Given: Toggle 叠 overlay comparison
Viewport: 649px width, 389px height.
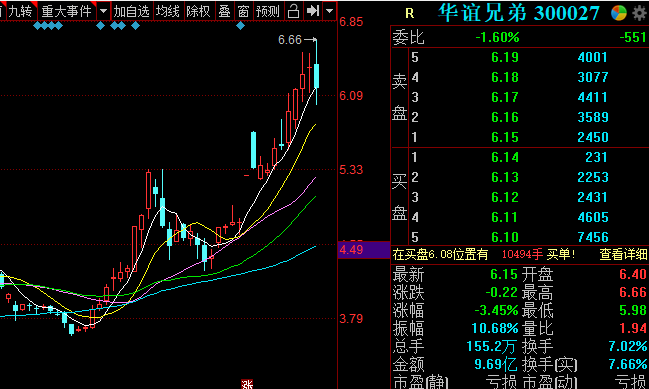Looking at the screenshot, I should (x=224, y=11).
